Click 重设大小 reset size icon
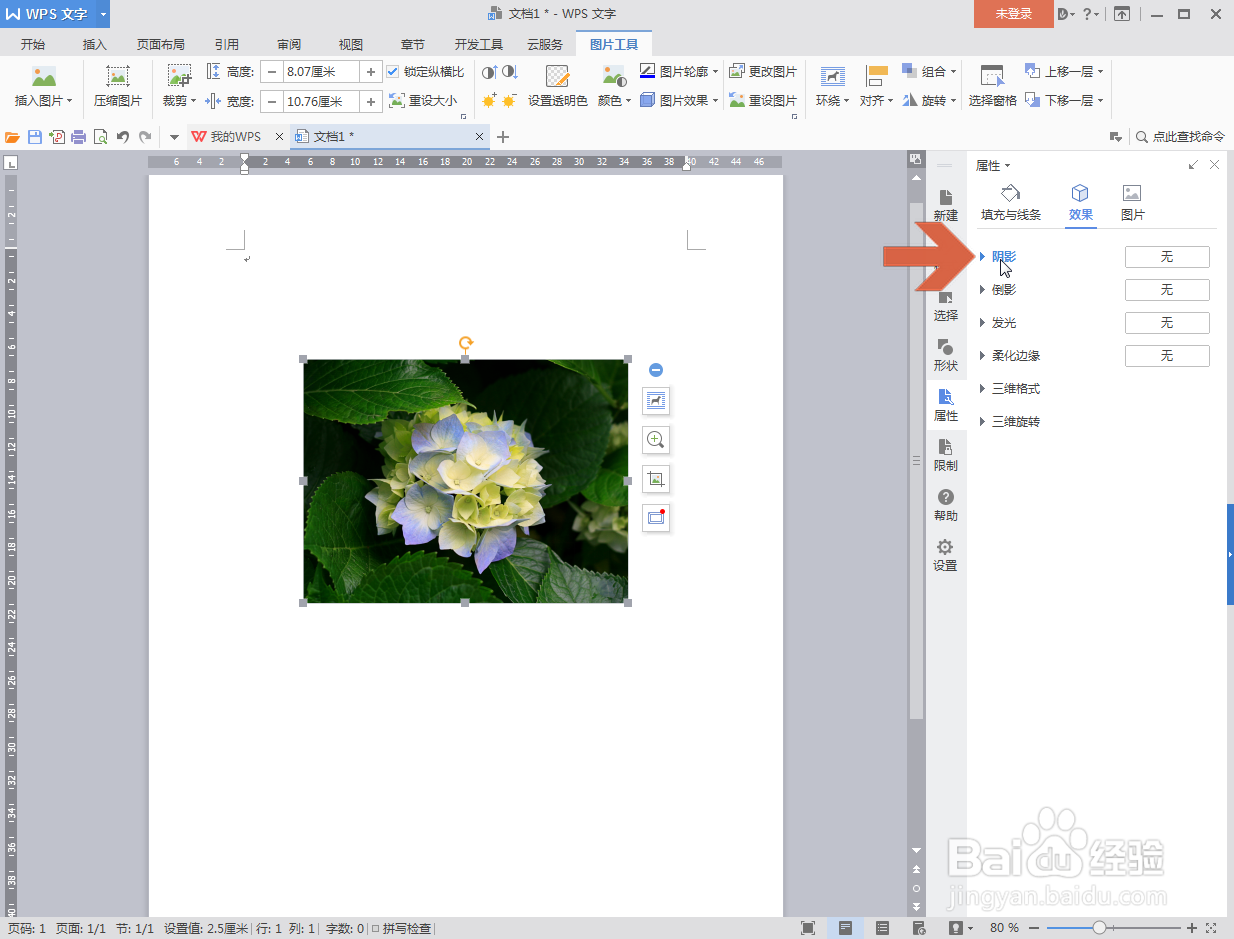Image resolution: width=1234 pixels, height=939 pixels. 397,101
